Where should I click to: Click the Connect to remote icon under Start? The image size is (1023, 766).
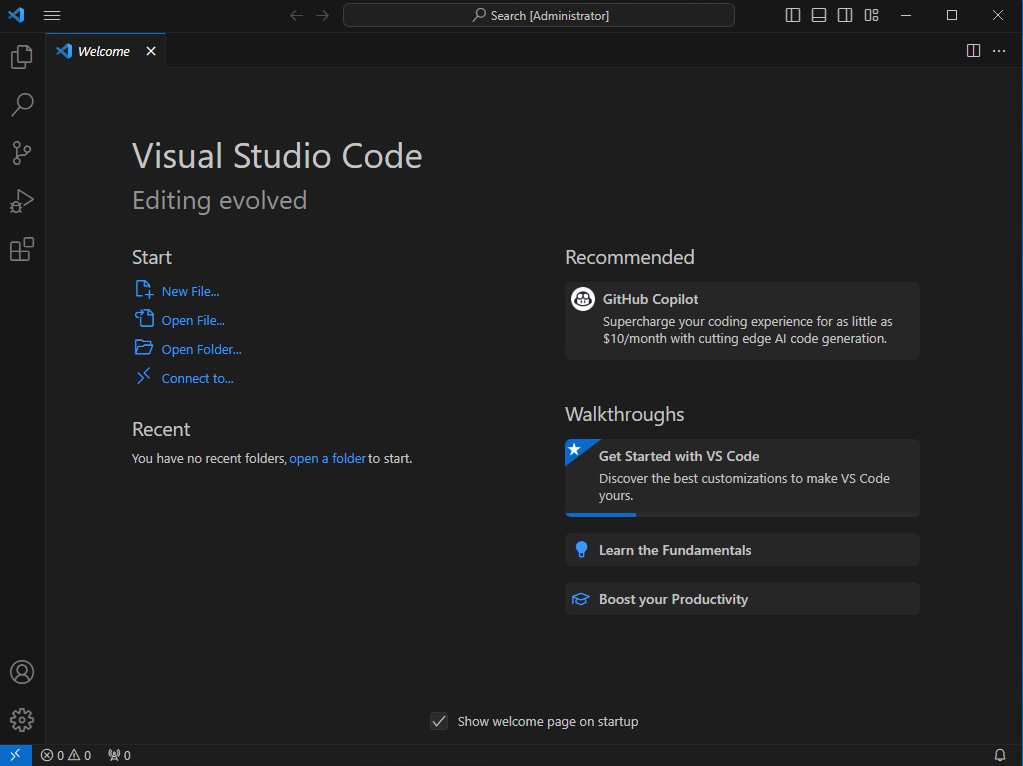144,376
